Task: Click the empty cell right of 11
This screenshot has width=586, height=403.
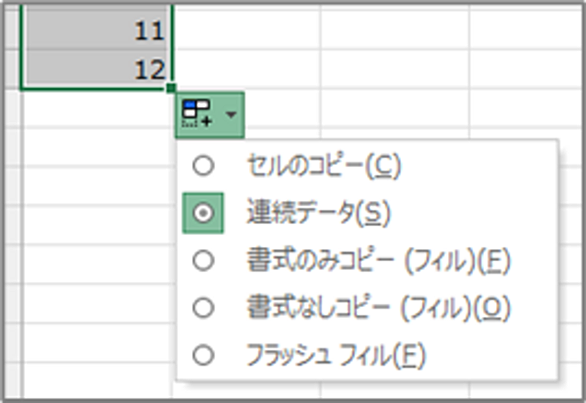Action: click(x=247, y=28)
